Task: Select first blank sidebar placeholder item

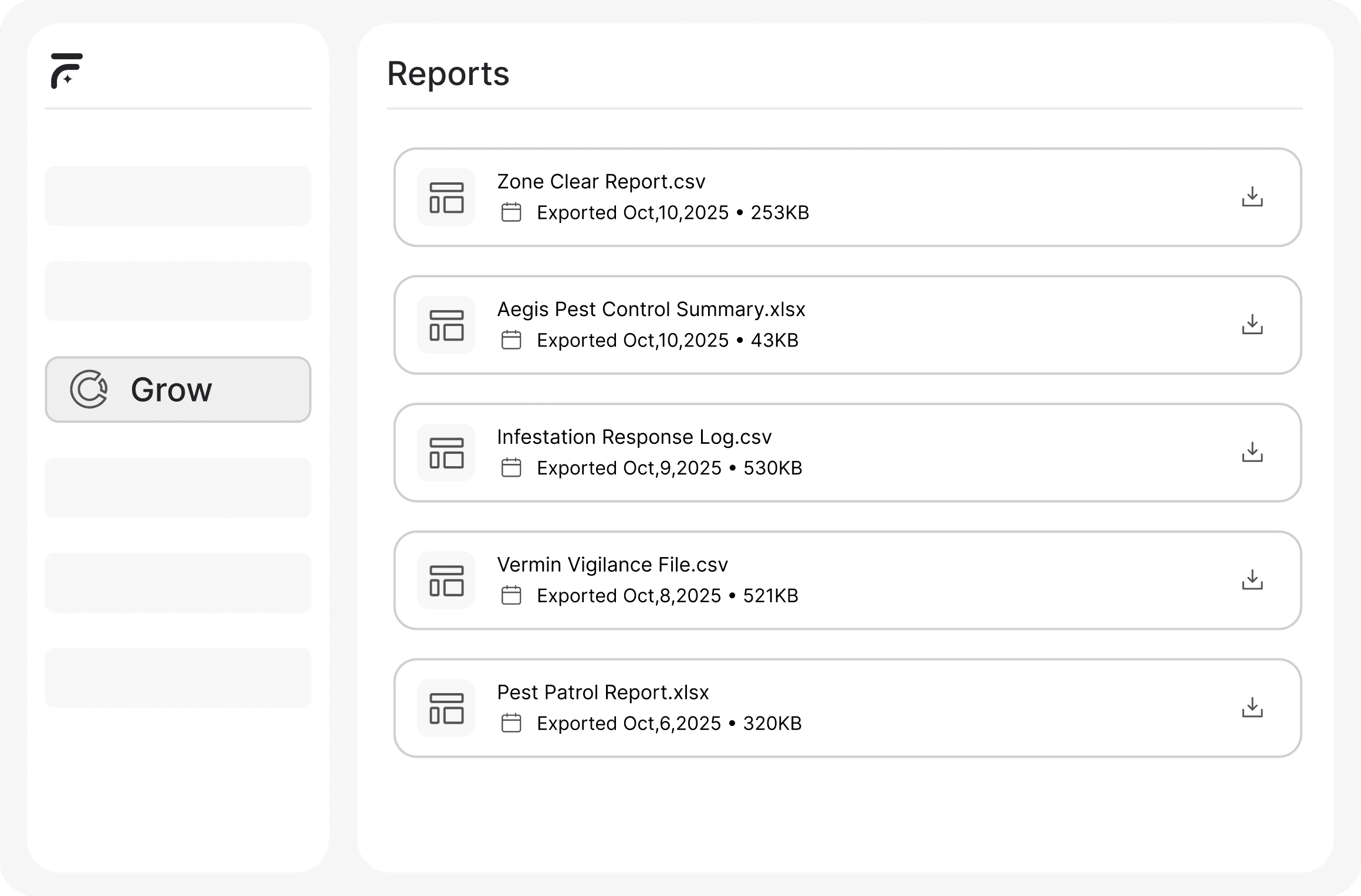Action: 178,196
